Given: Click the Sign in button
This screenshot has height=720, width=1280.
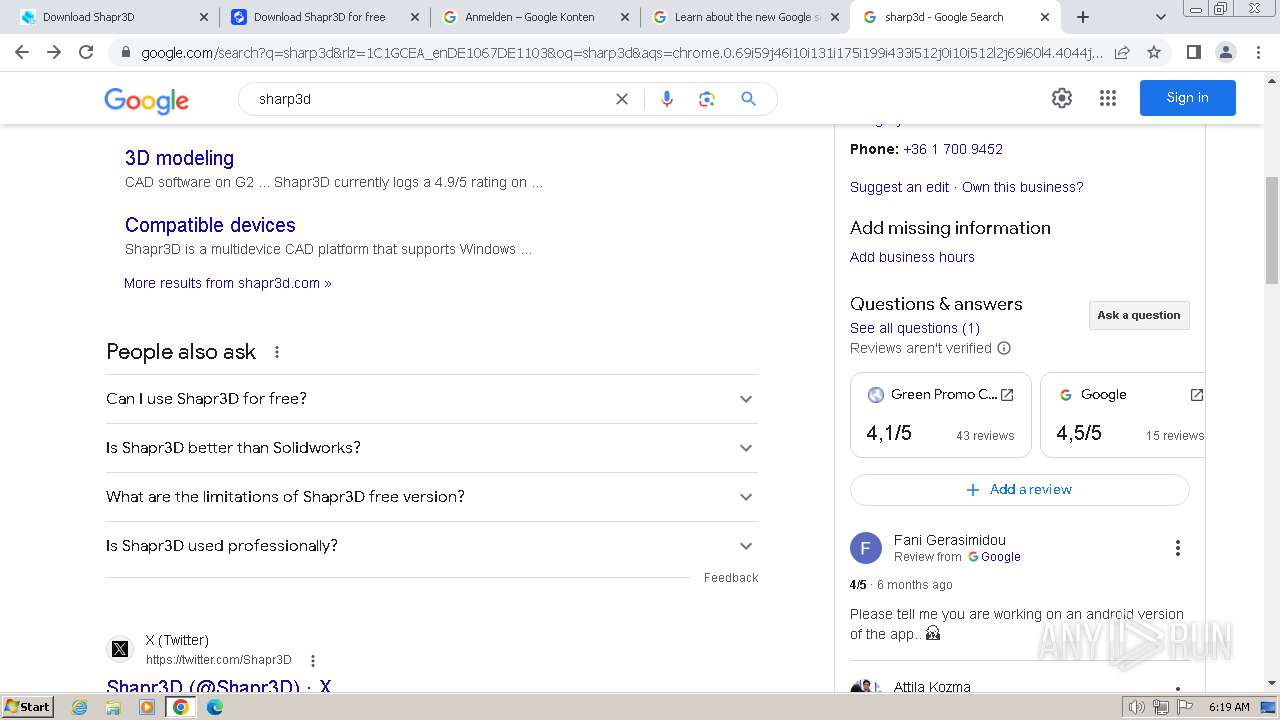Looking at the screenshot, I should click(x=1187, y=98).
